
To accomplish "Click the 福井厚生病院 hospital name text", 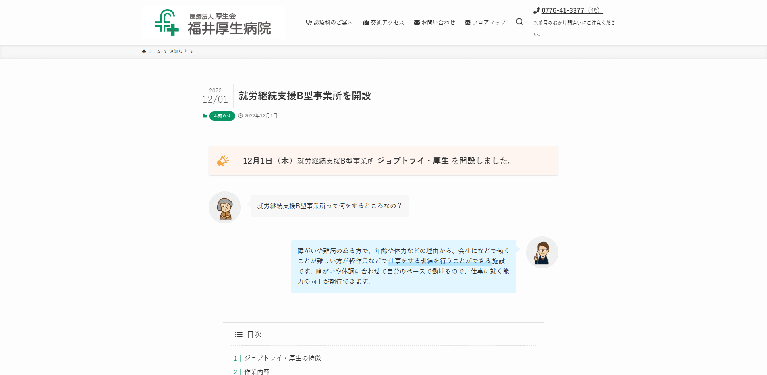I will tap(229, 29).
